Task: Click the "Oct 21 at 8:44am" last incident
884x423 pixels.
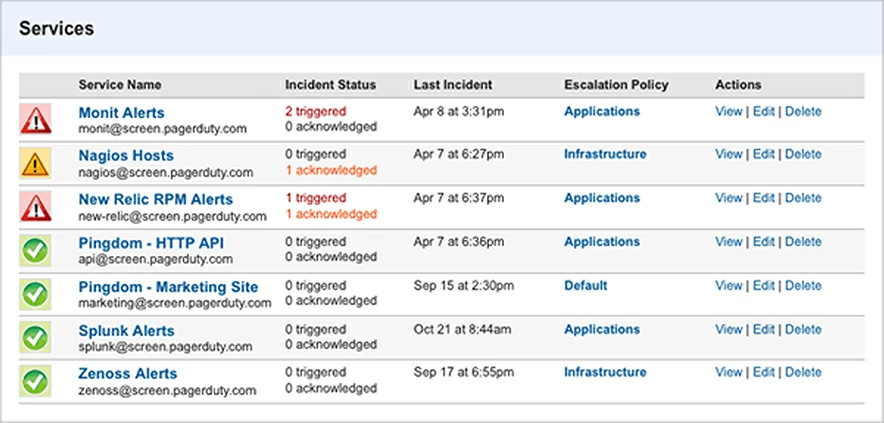Action: coord(462,329)
